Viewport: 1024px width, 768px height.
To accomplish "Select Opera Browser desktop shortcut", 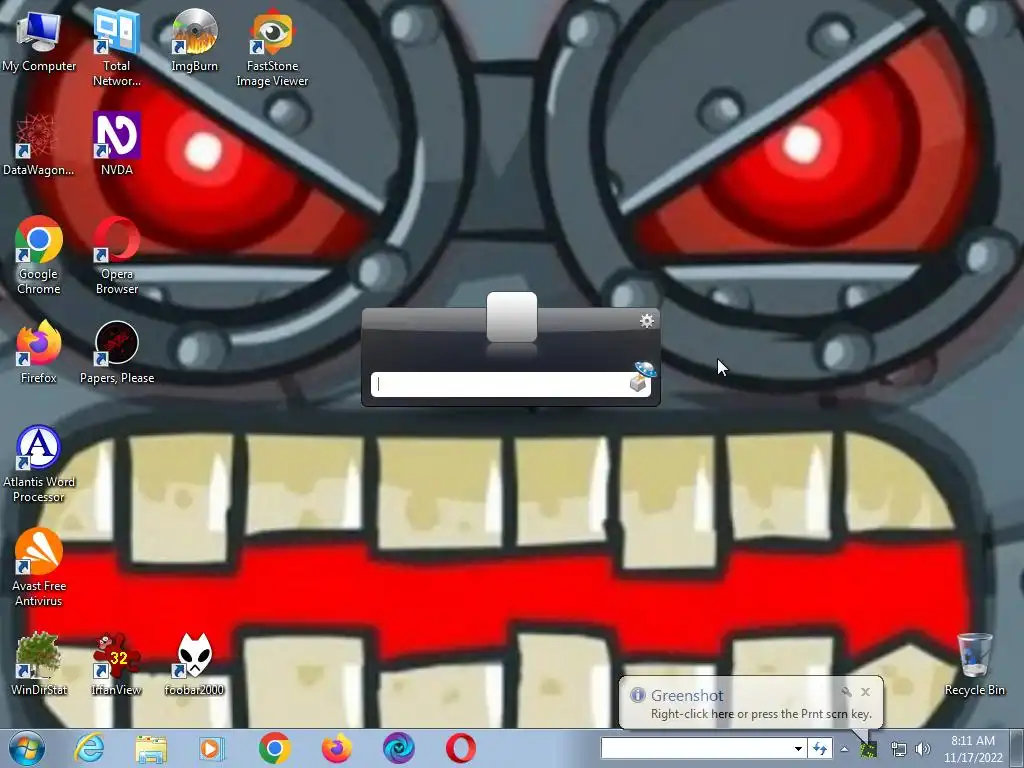I will [116, 256].
